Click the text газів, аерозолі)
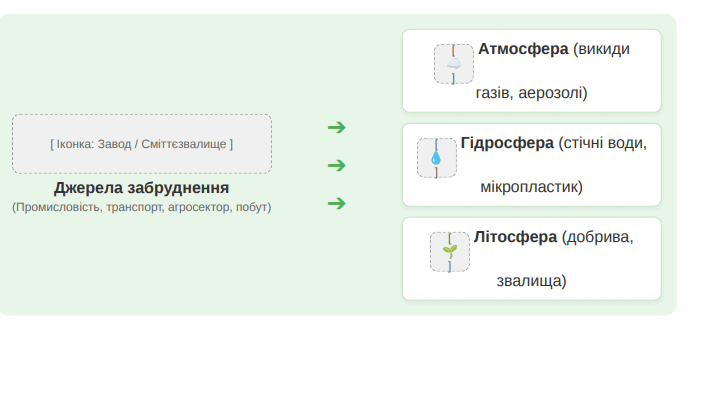Viewport: 704px width, 415px height. point(532,93)
